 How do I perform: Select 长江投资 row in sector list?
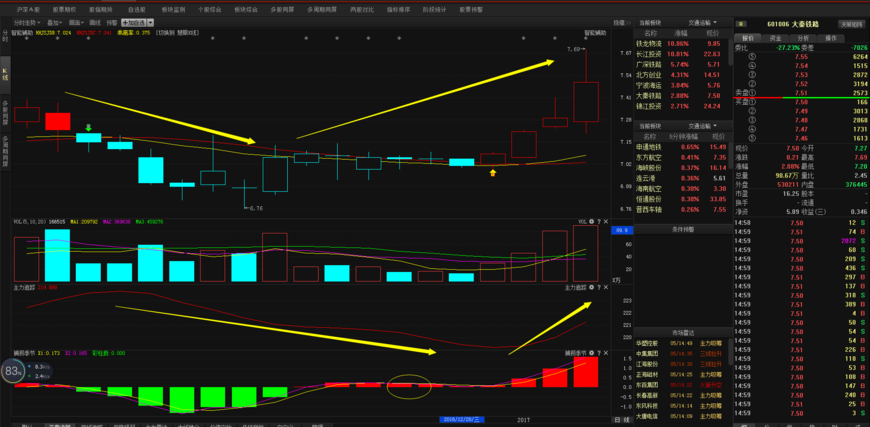pos(682,54)
